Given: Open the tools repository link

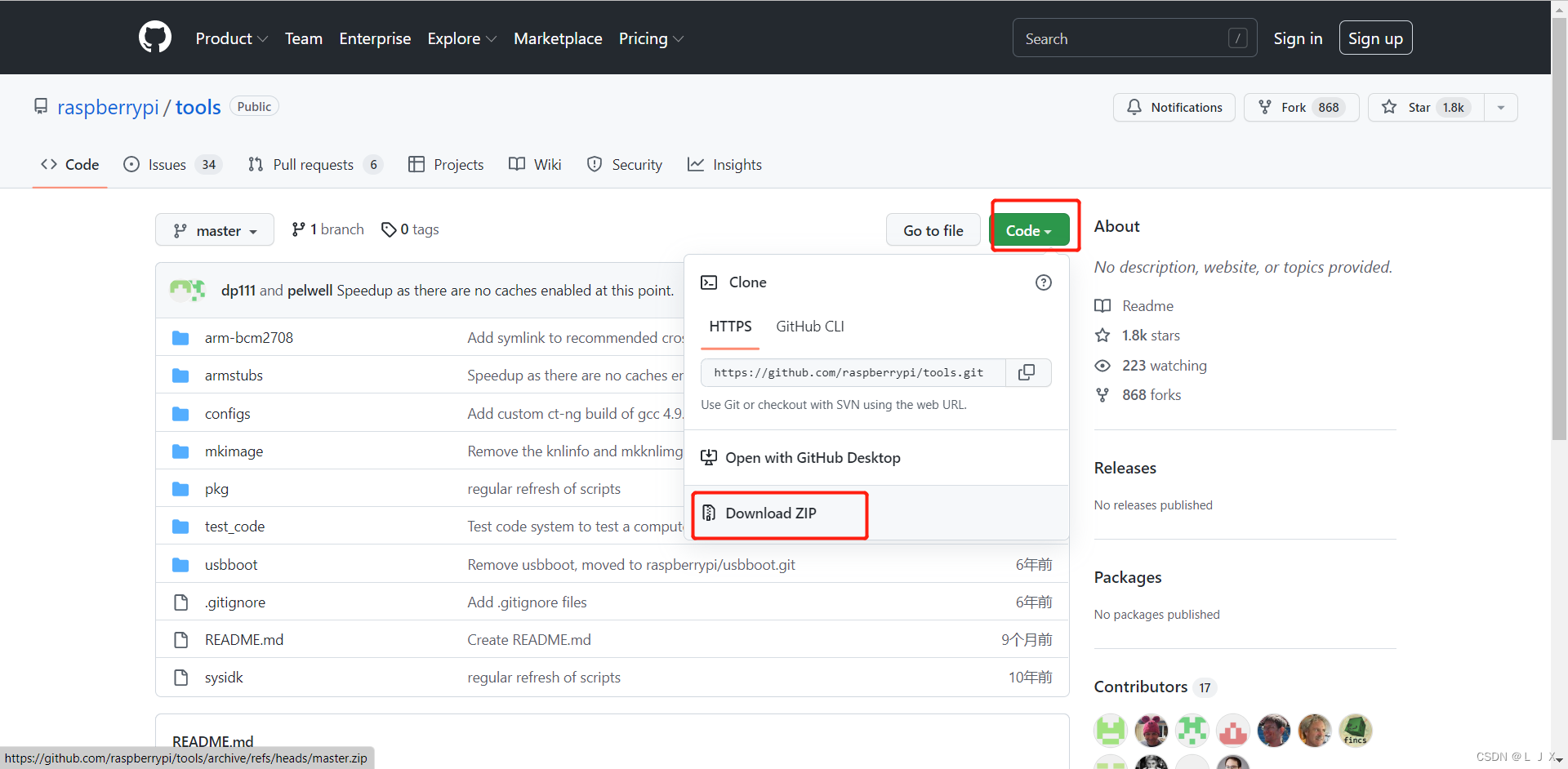Looking at the screenshot, I should click(198, 107).
